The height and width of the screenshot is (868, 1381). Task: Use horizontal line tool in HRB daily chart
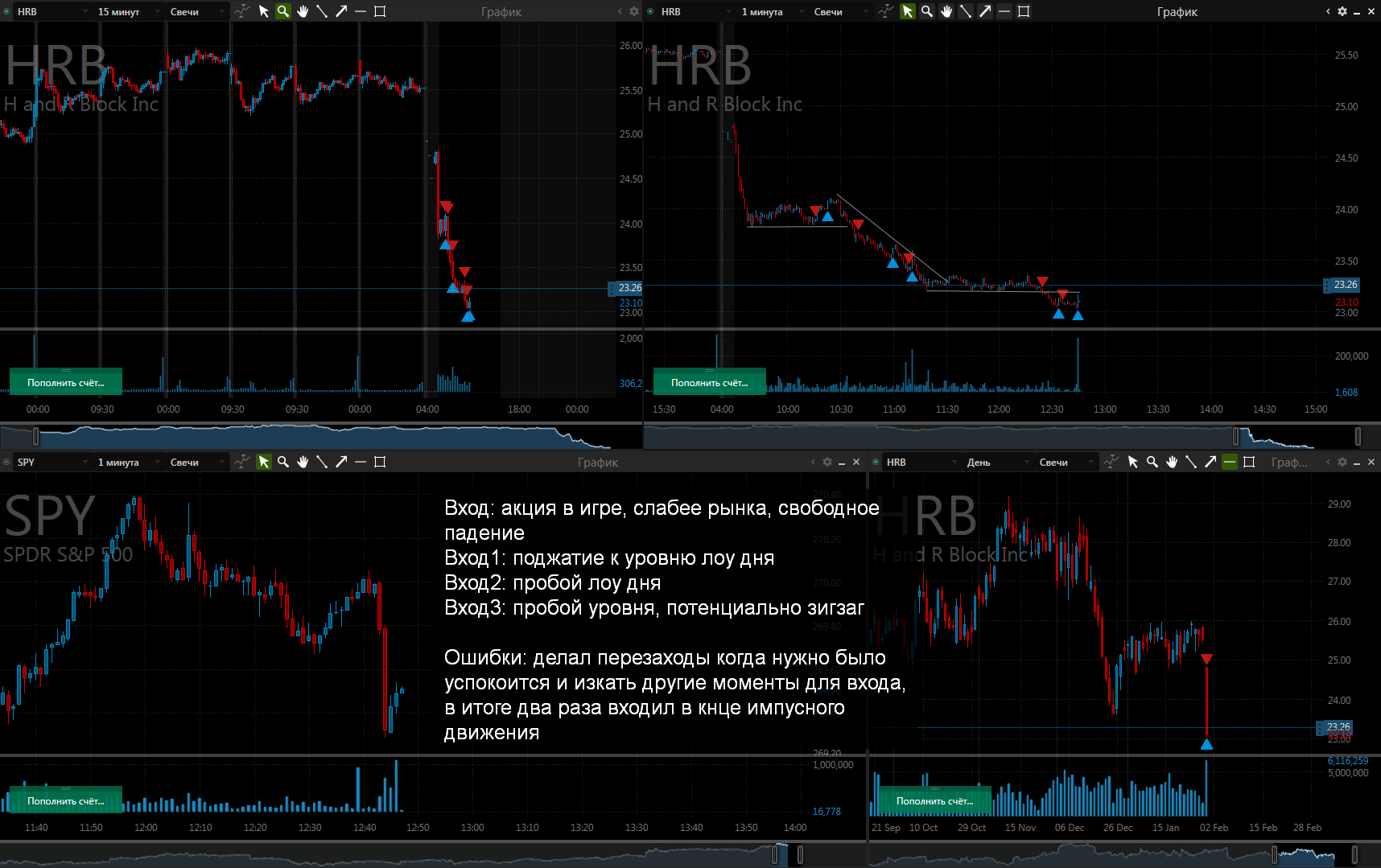pos(1229,462)
